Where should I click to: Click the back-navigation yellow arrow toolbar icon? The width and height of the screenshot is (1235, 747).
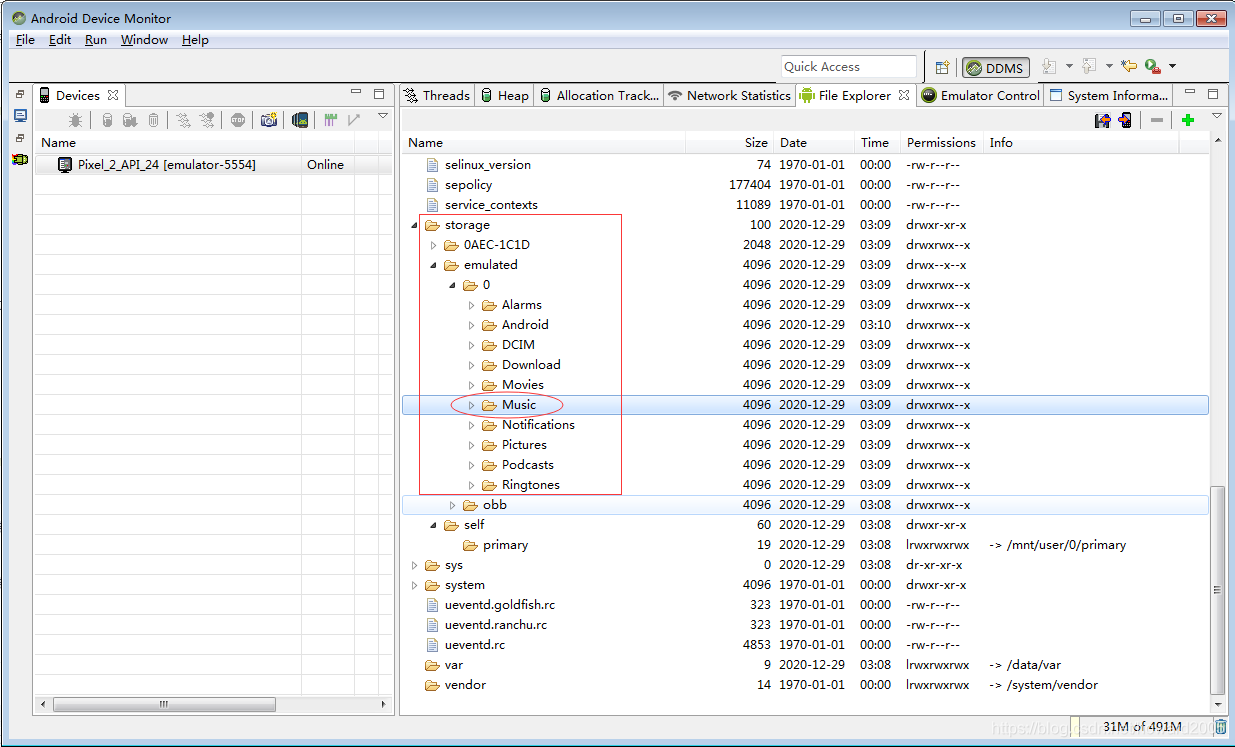[1128, 67]
